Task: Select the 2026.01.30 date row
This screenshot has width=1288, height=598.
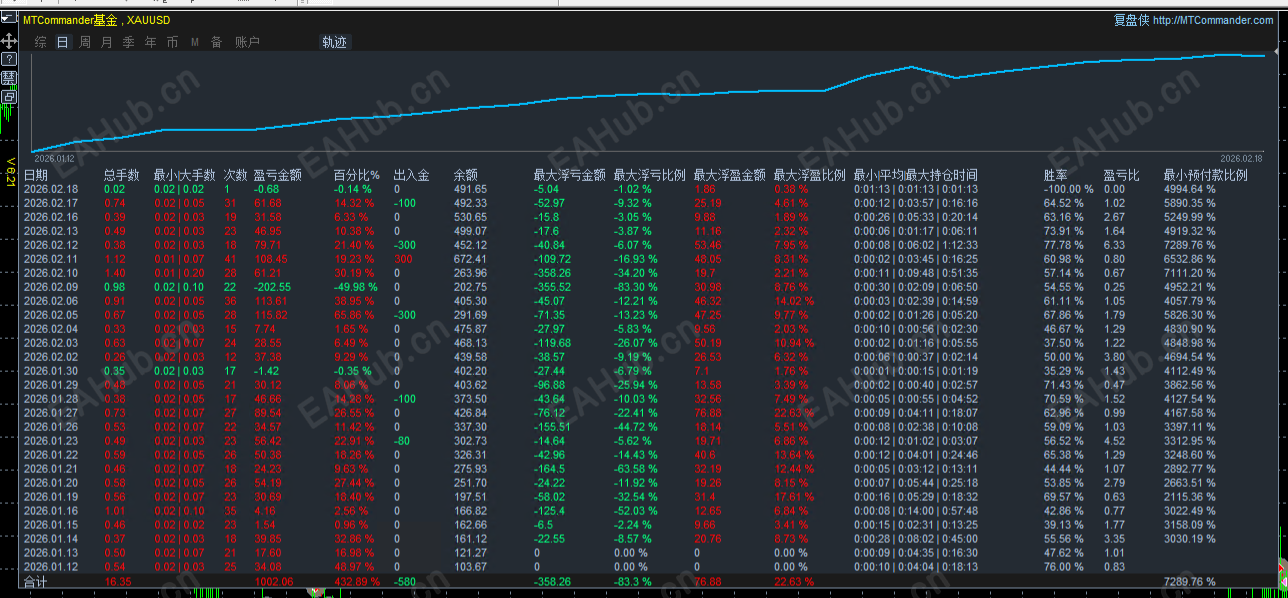Action: pyautogui.click(x=50, y=370)
